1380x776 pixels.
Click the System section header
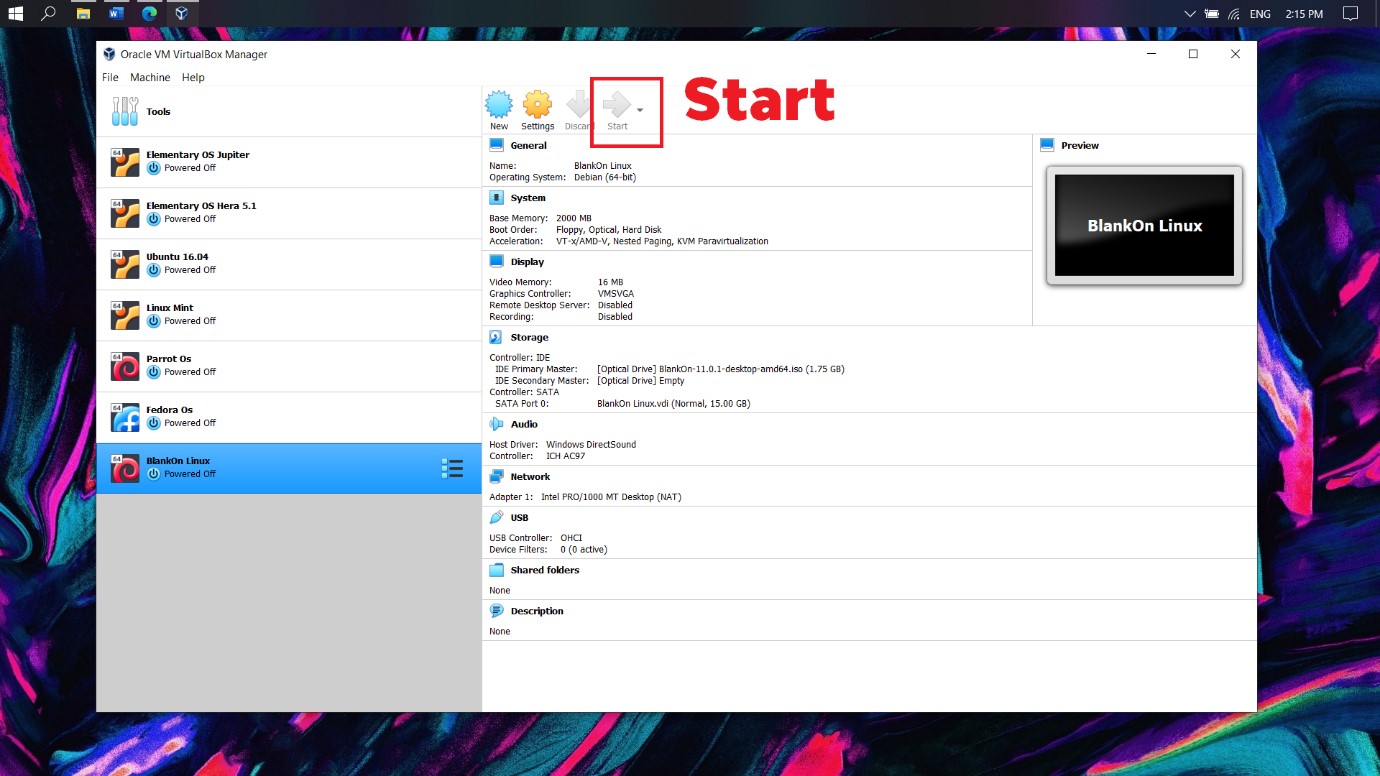[528, 198]
